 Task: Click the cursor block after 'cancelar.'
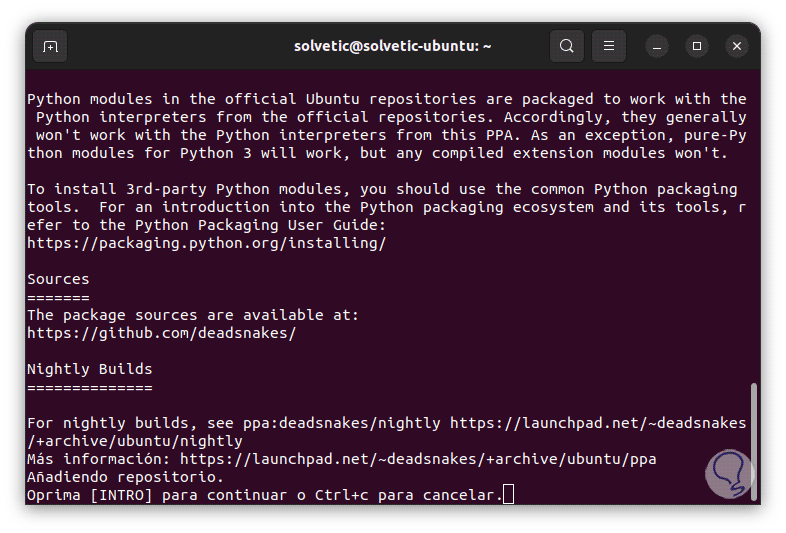508,495
